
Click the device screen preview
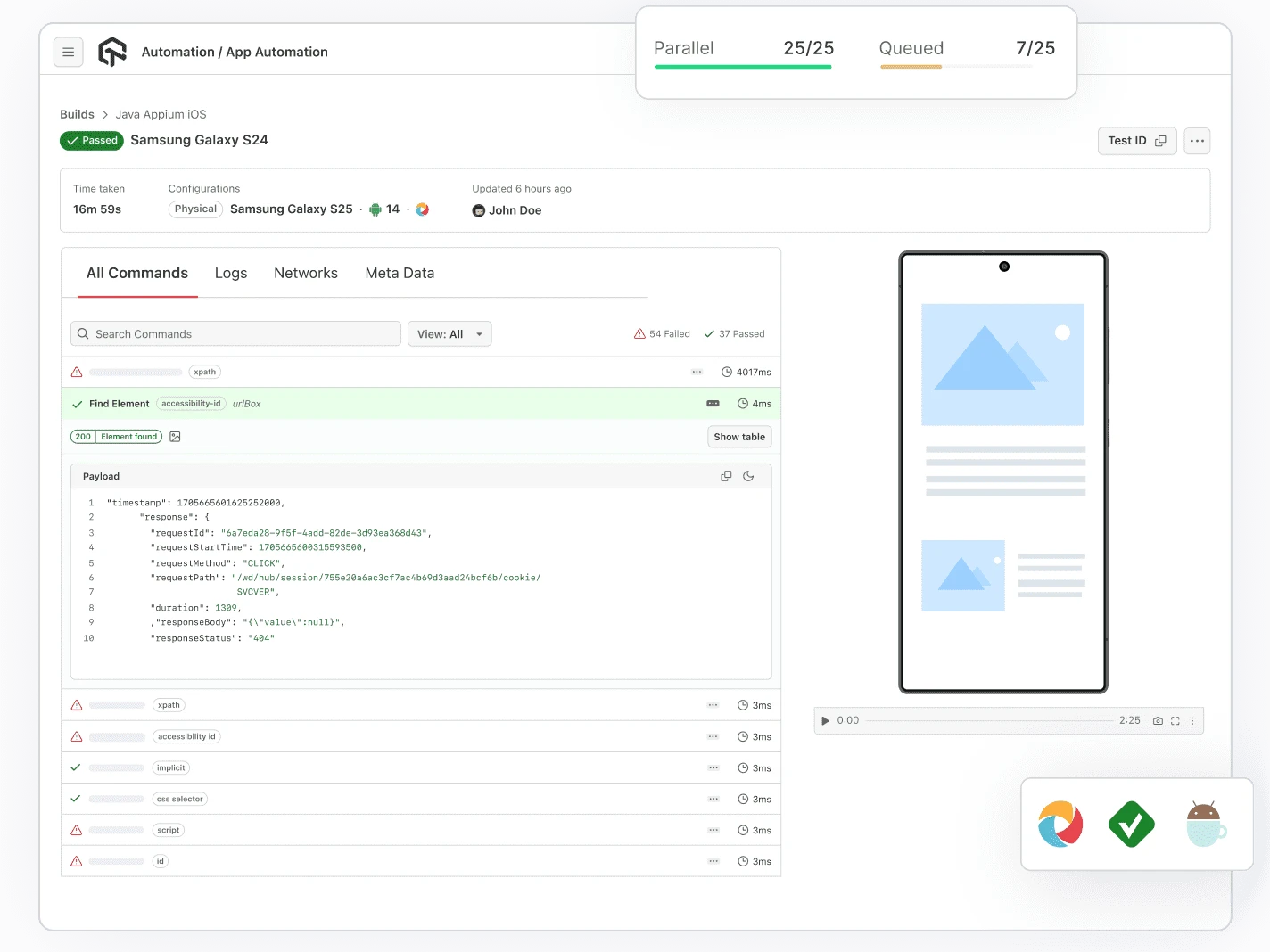click(1003, 472)
